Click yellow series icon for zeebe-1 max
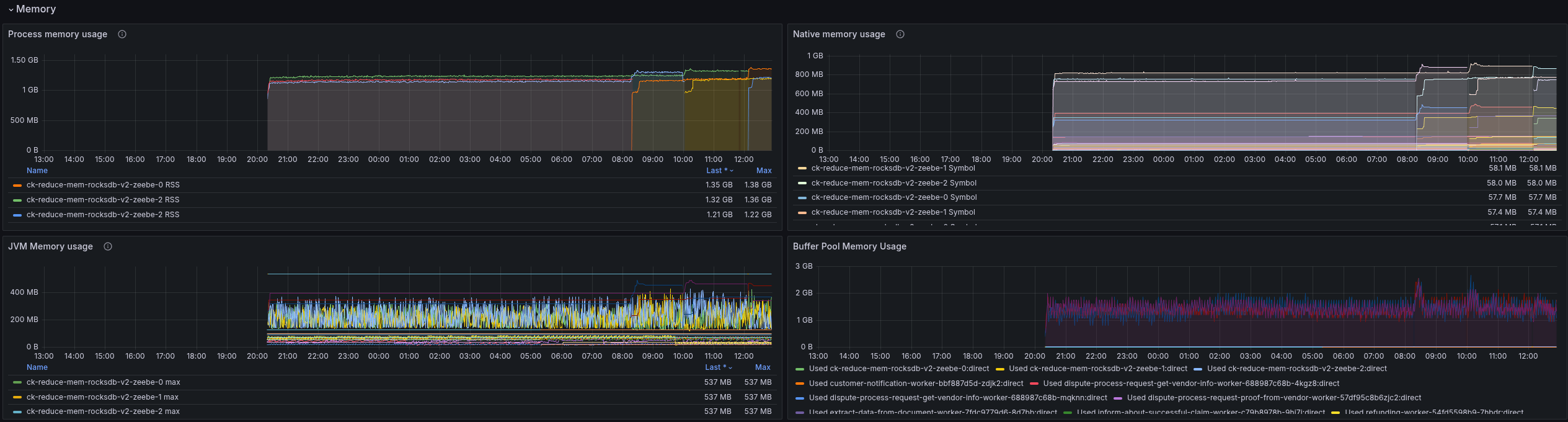 coord(17,397)
